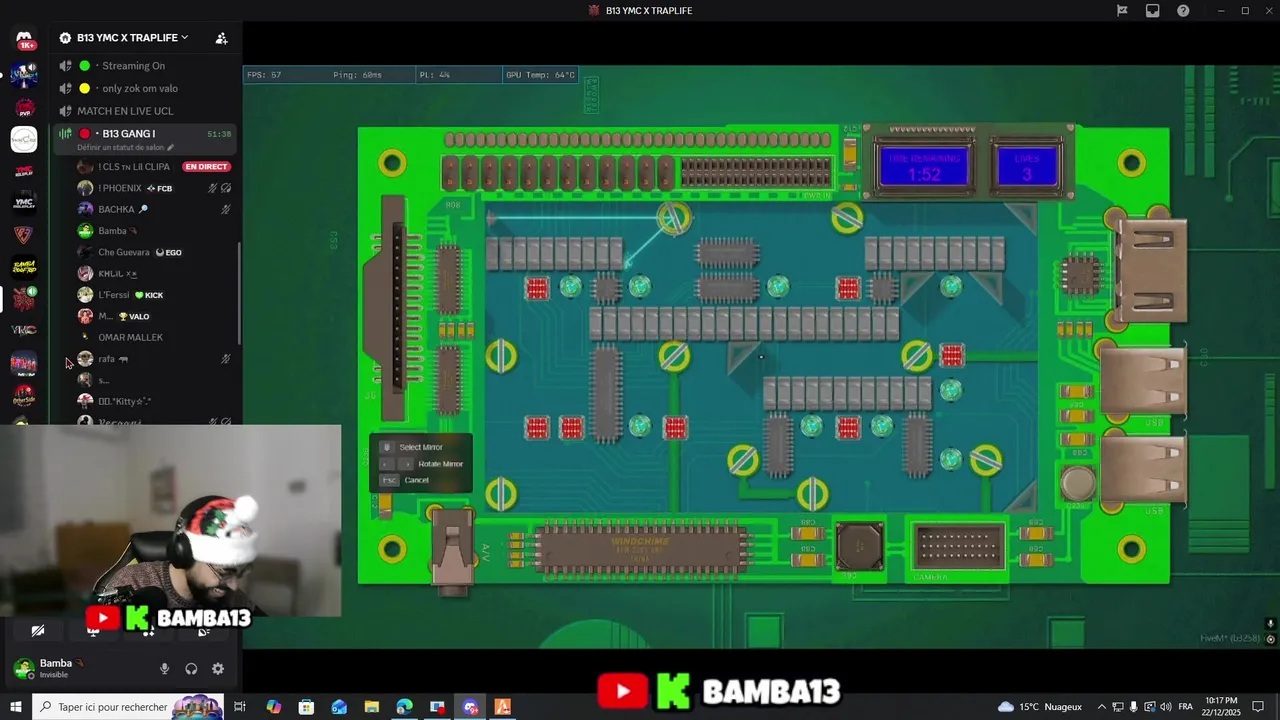This screenshot has height=720, width=1280.
Task: Open the OtherSide server icon
Action: click(24, 395)
